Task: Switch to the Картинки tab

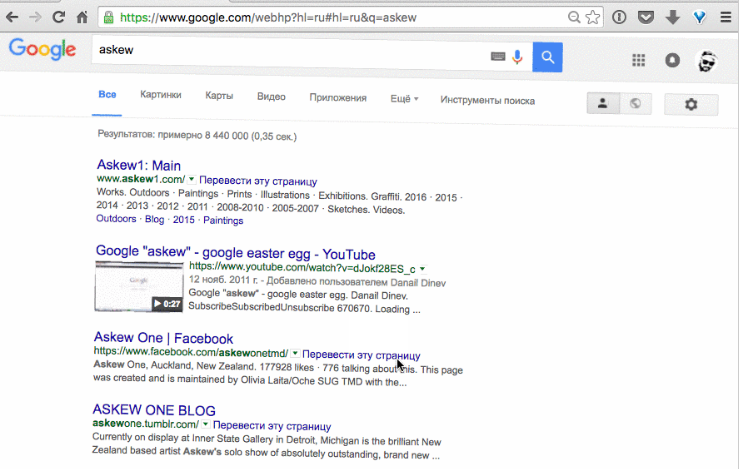Action: [161, 95]
